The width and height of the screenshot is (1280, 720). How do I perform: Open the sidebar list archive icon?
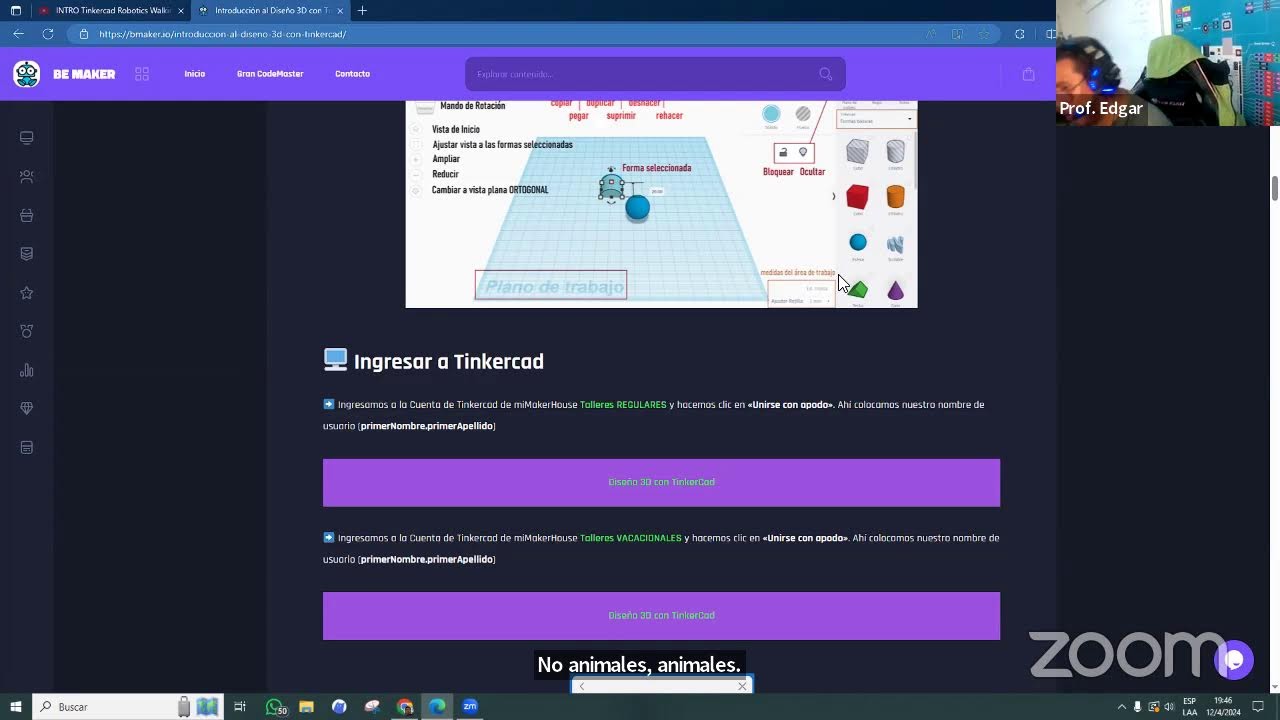coord(27,447)
